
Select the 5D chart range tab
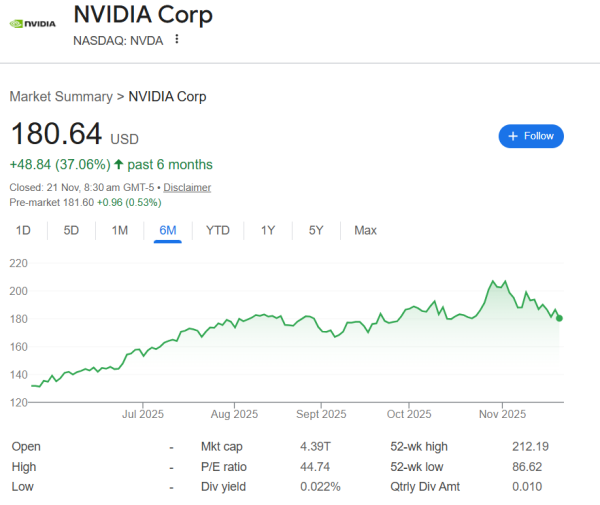click(71, 230)
